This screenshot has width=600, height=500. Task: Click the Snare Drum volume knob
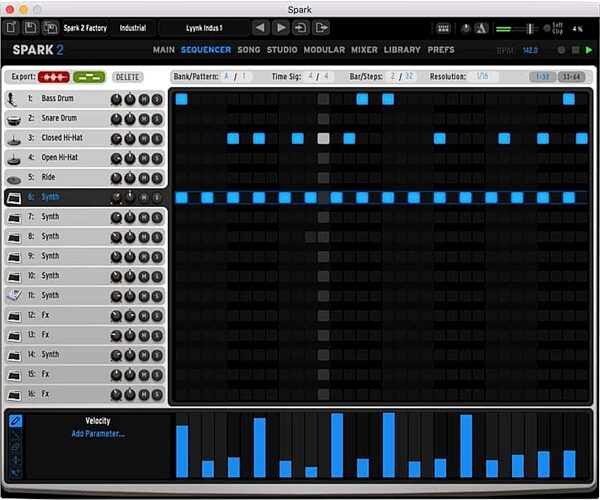[x=116, y=119]
